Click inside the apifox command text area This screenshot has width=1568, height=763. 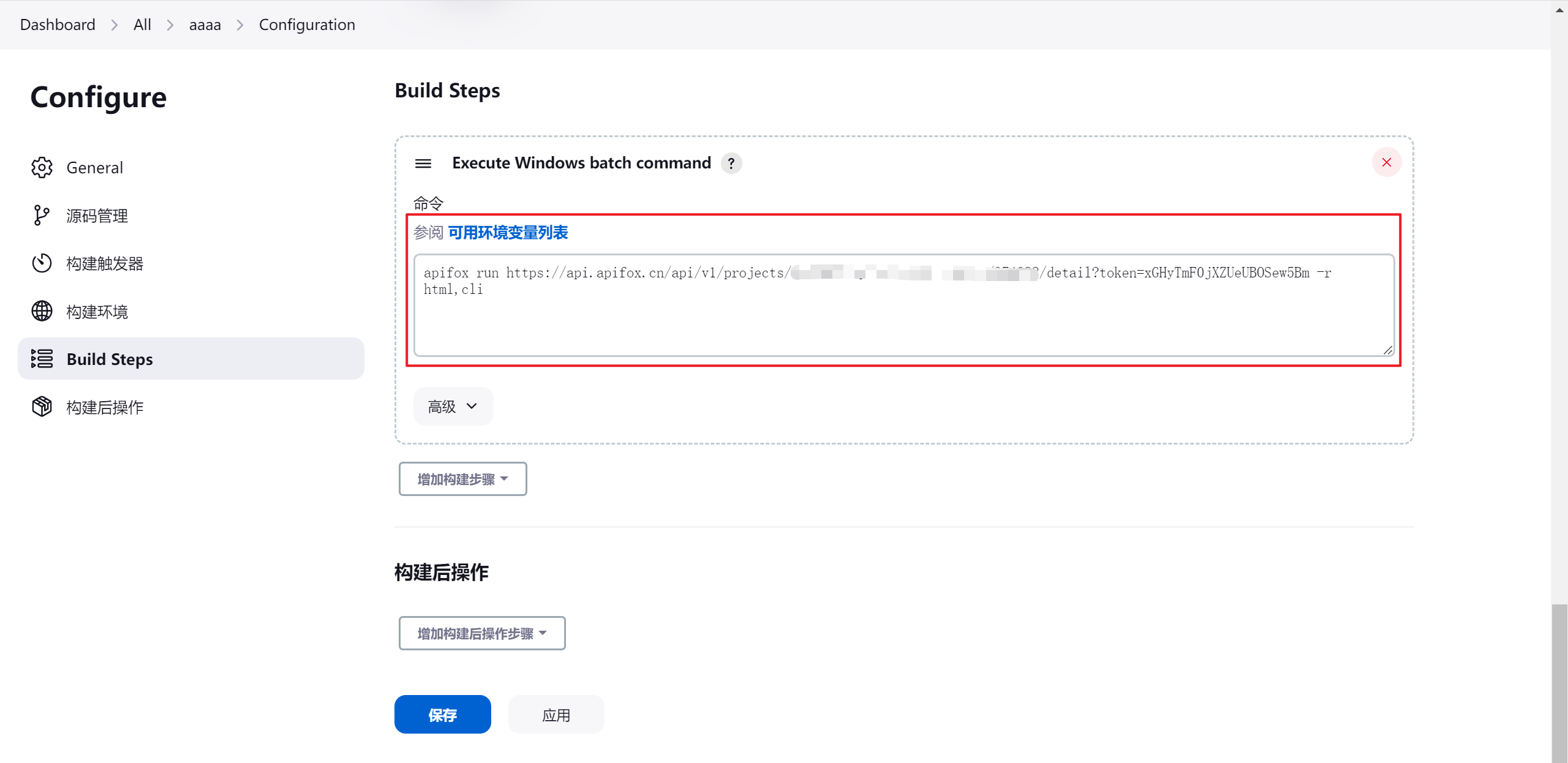tap(903, 318)
